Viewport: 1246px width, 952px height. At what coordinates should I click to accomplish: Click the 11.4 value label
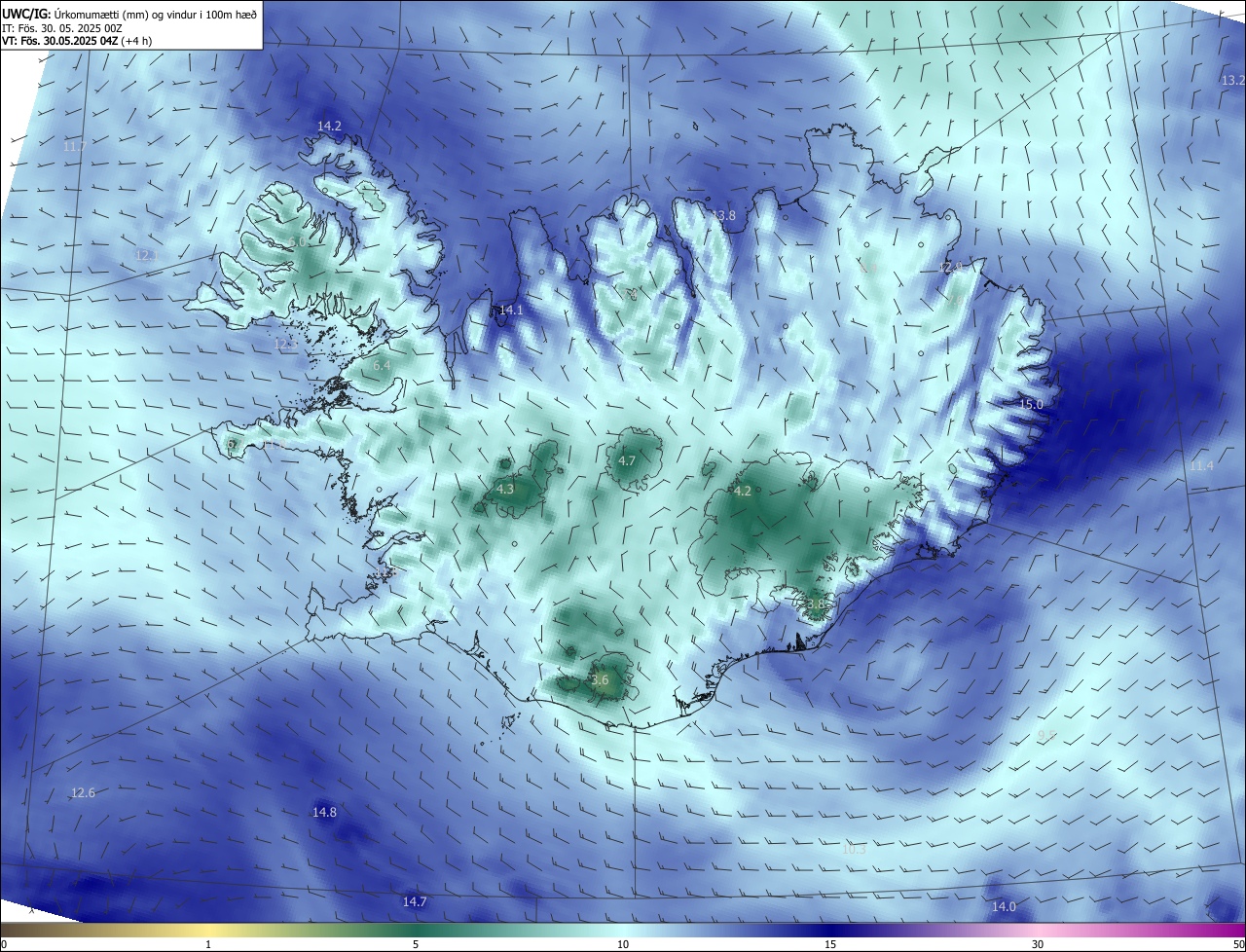coord(1202,466)
